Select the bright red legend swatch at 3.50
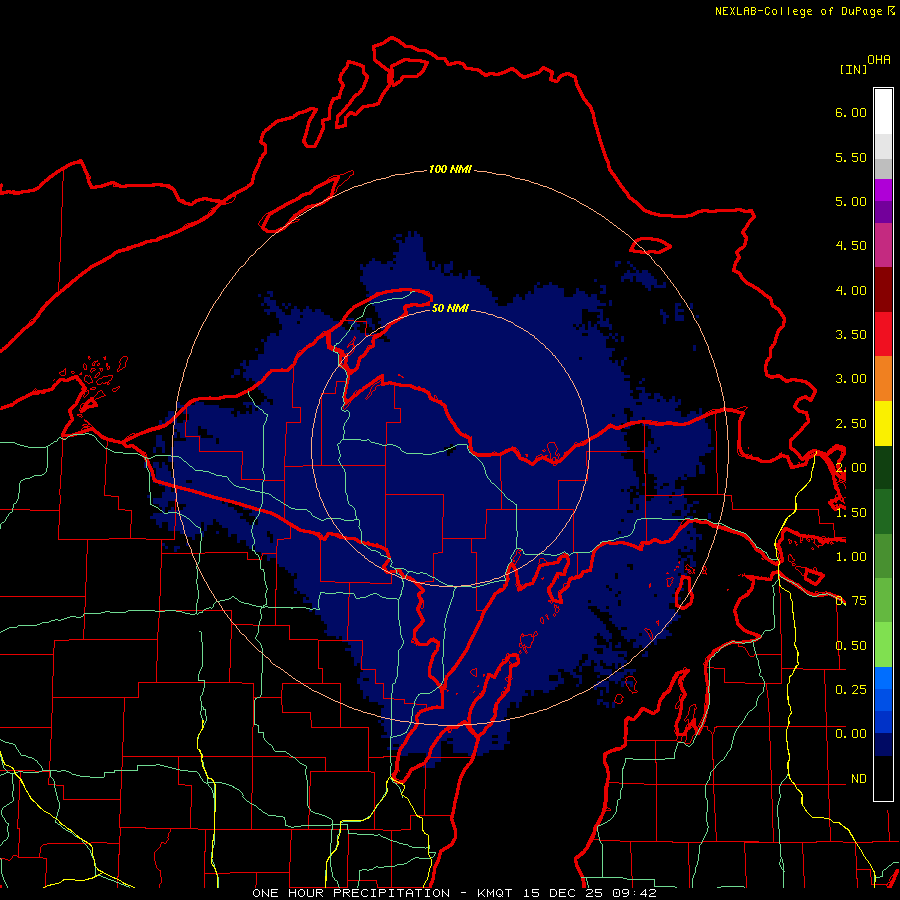This screenshot has height=900, width=900. point(883,334)
